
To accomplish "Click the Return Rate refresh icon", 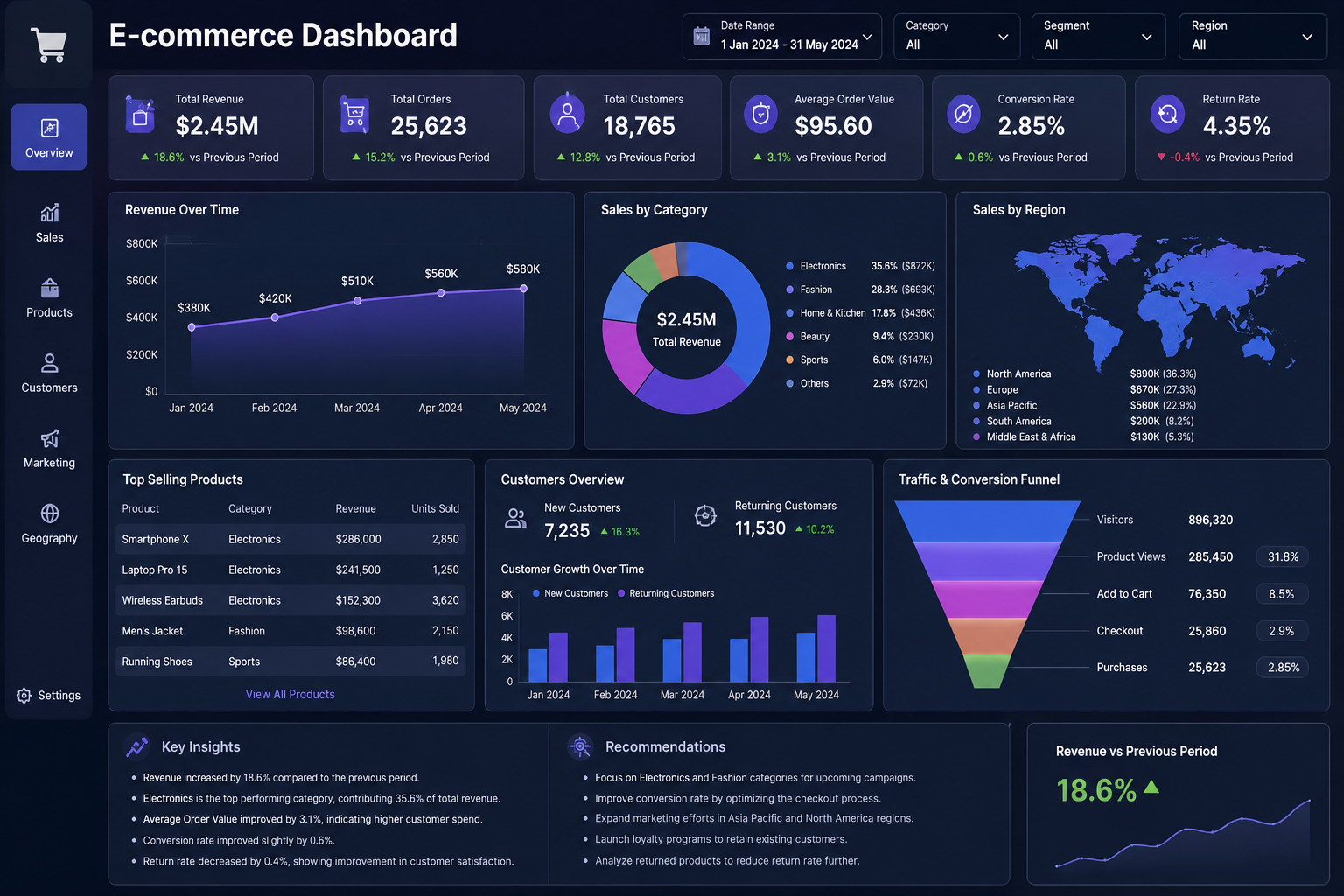I will [x=1167, y=114].
